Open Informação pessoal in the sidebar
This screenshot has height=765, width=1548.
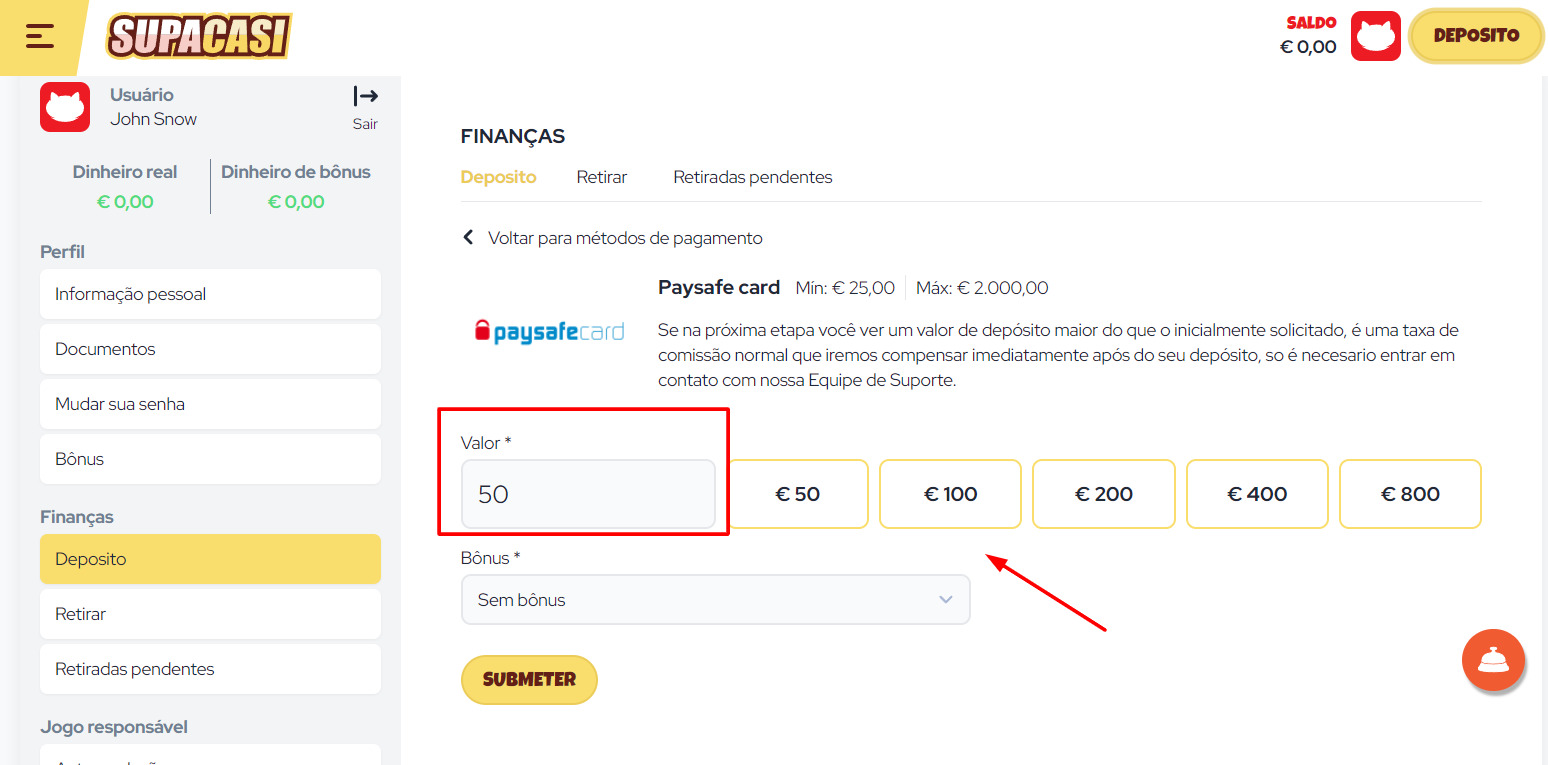click(210, 294)
